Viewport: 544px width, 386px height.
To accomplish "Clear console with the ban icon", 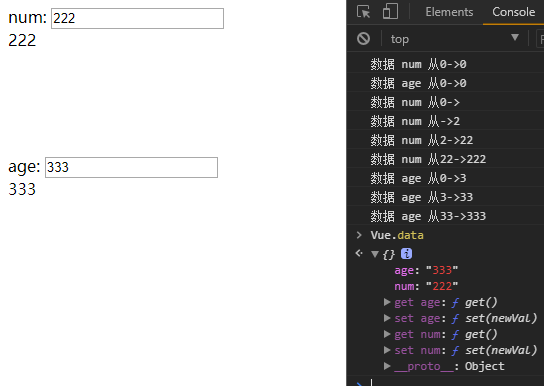I will pos(363,38).
